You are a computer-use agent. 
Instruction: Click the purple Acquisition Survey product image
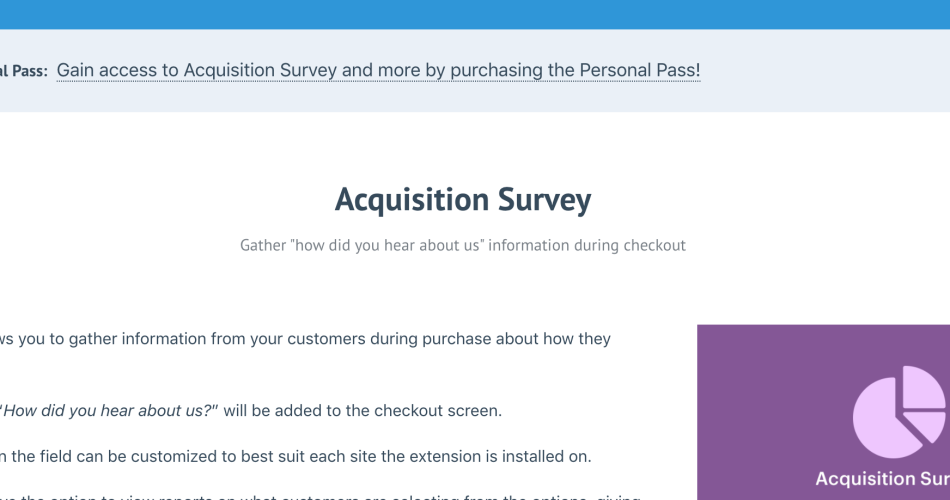pyautogui.click(x=823, y=412)
